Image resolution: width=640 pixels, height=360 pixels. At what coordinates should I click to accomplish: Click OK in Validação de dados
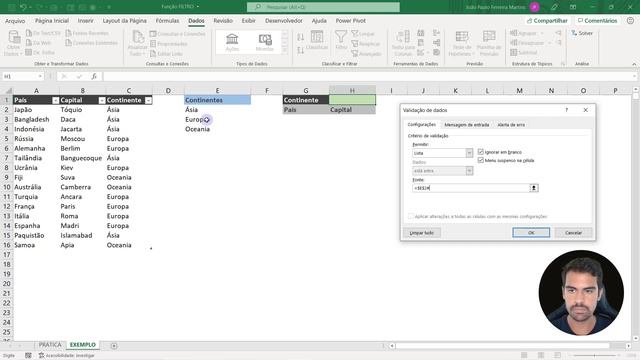click(531, 233)
